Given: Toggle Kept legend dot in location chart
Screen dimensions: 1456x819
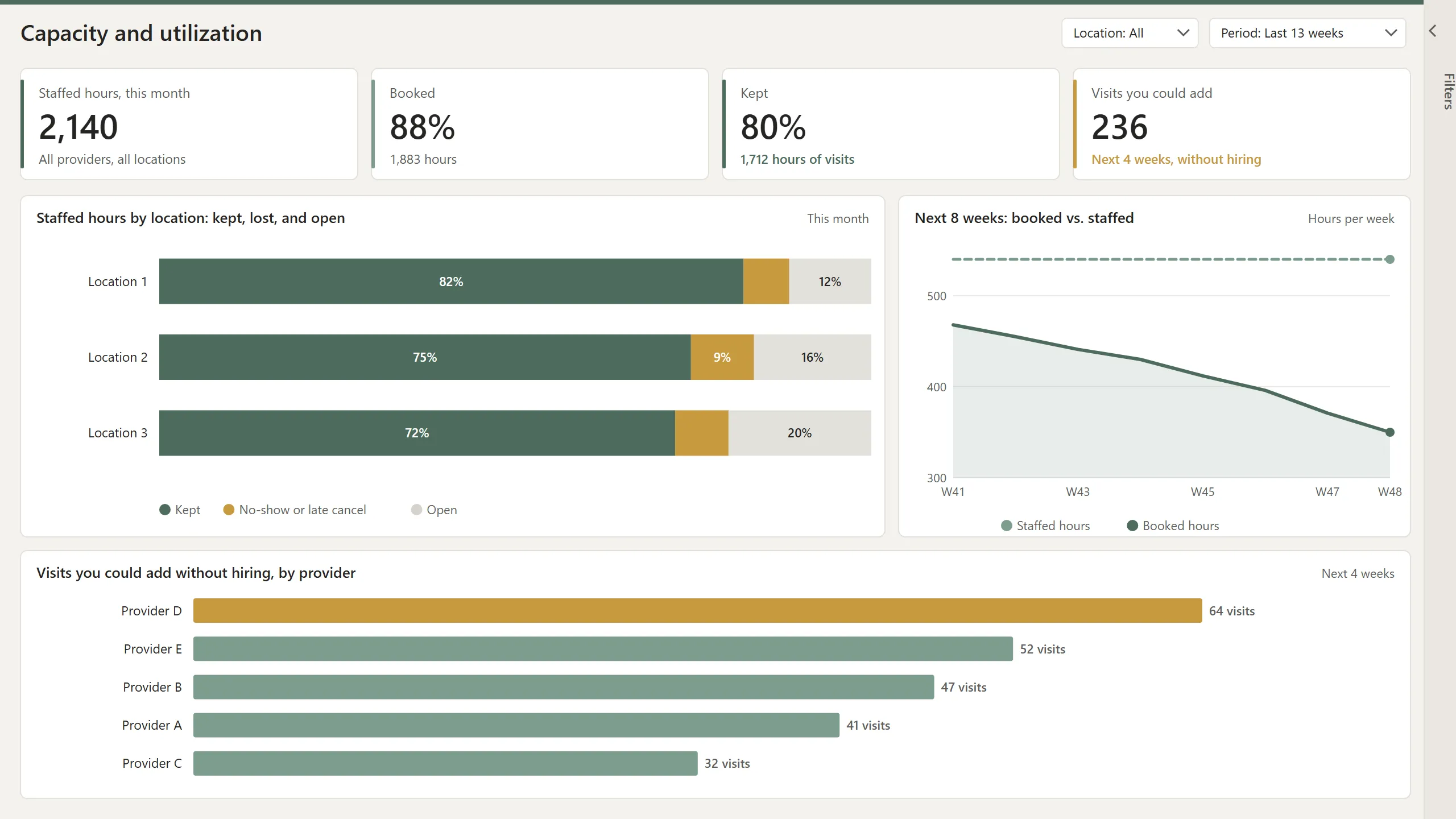Looking at the screenshot, I should [x=165, y=510].
